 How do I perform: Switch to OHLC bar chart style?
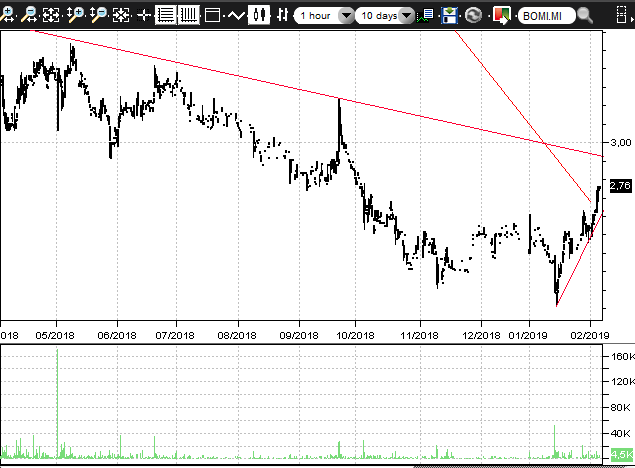282,15
